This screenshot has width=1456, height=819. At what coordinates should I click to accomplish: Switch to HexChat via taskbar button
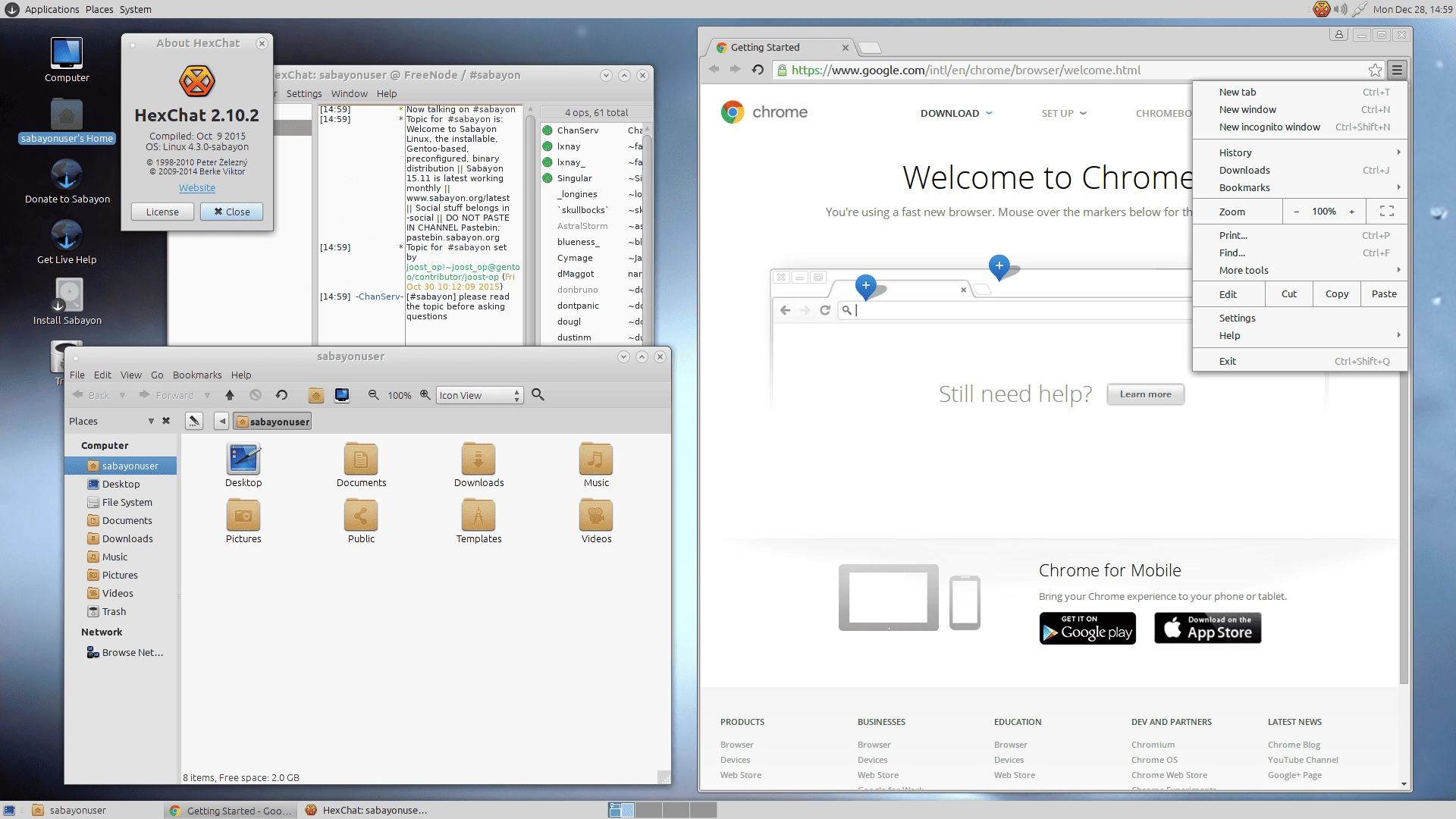367,810
